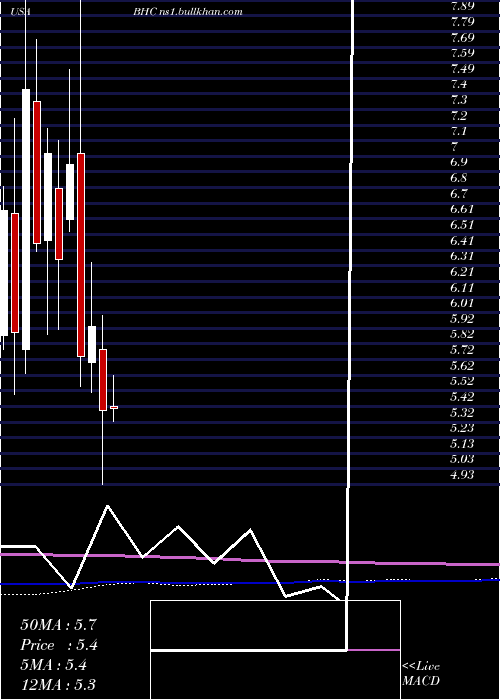Click the 5.92 price axis label
The height and width of the screenshot is (700, 500).
(462, 319)
